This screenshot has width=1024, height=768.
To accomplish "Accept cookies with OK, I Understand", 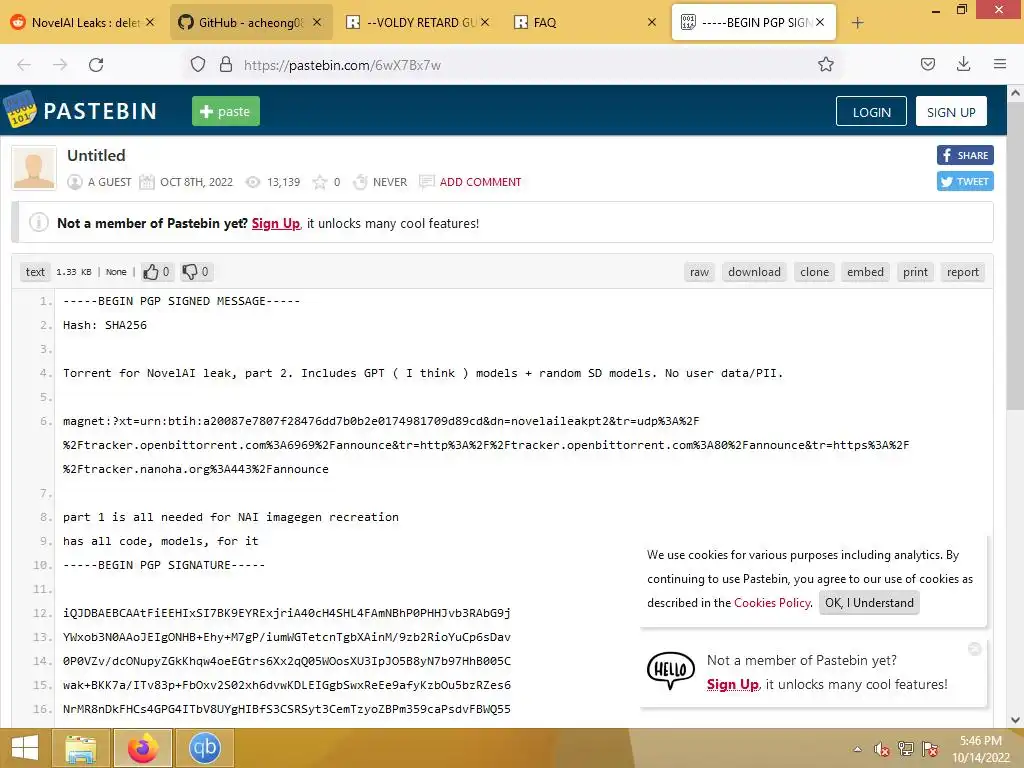I will click(x=869, y=603).
